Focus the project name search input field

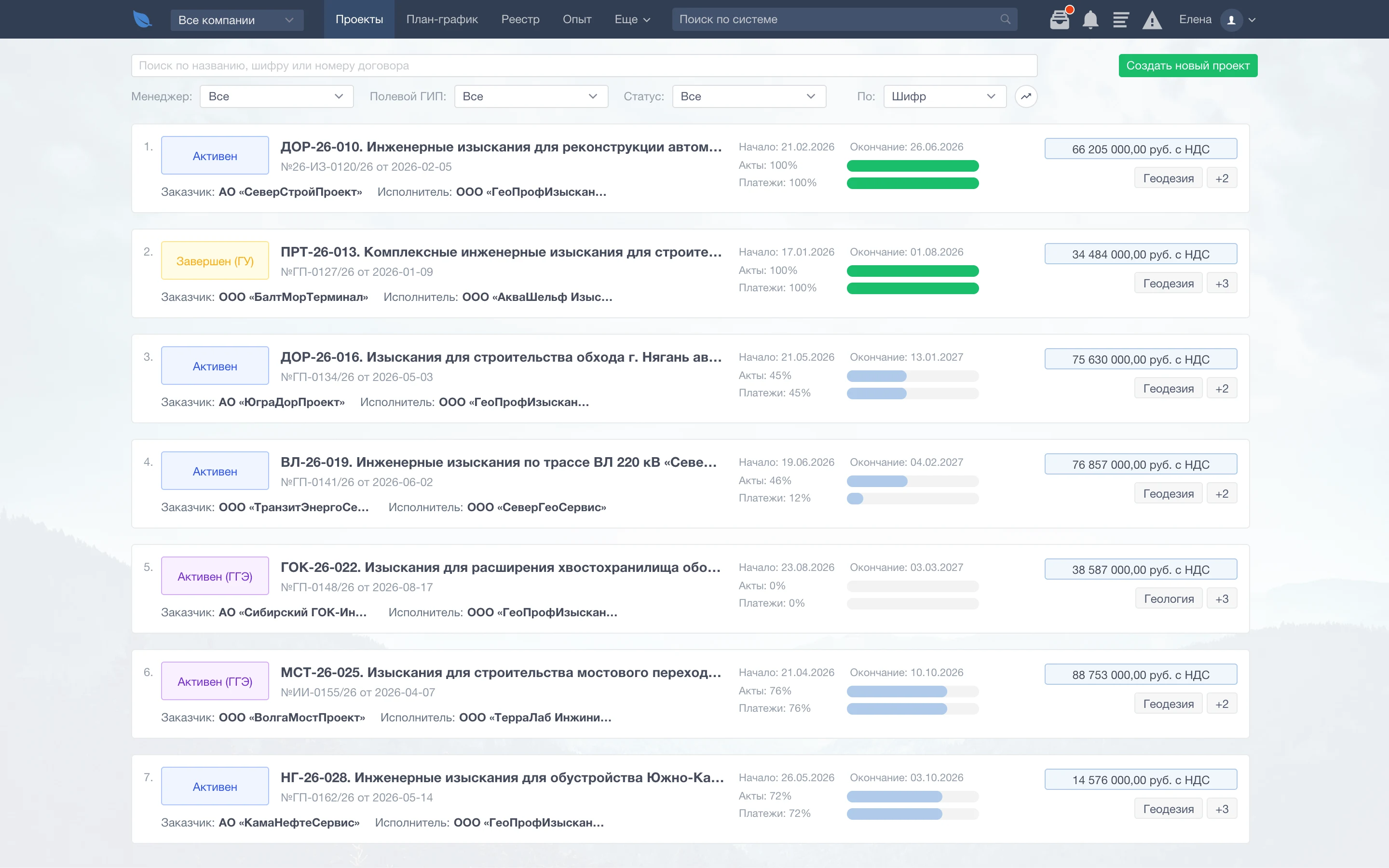tap(584, 66)
